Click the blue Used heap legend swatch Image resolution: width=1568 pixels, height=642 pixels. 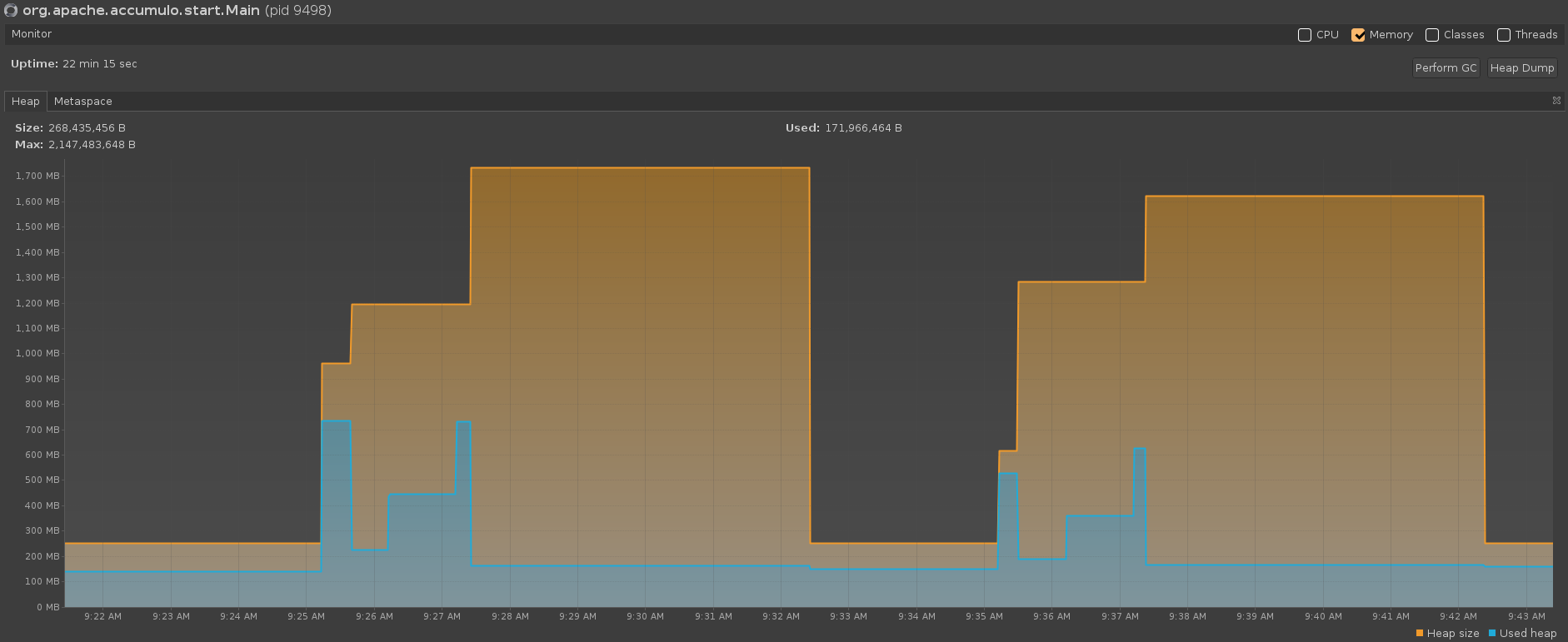coord(1492,634)
